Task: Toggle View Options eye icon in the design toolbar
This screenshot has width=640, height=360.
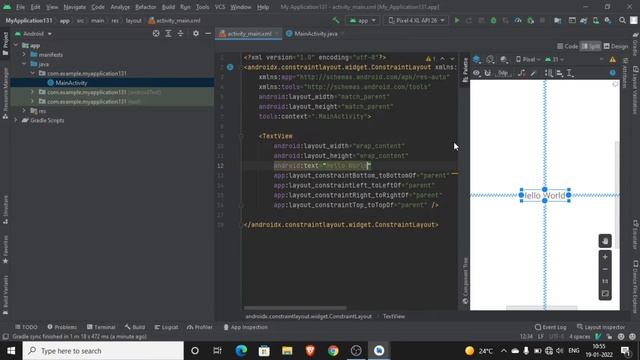Action: click(x=476, y=73)
